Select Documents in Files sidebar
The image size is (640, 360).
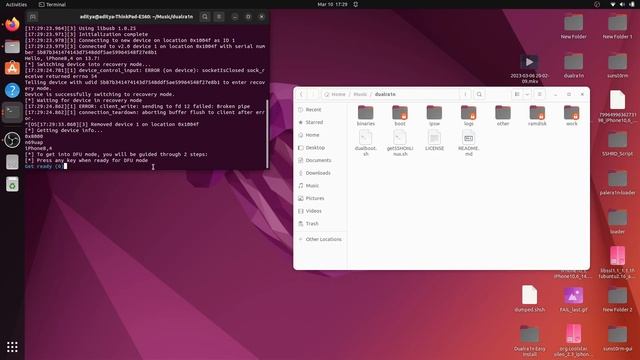320,160
